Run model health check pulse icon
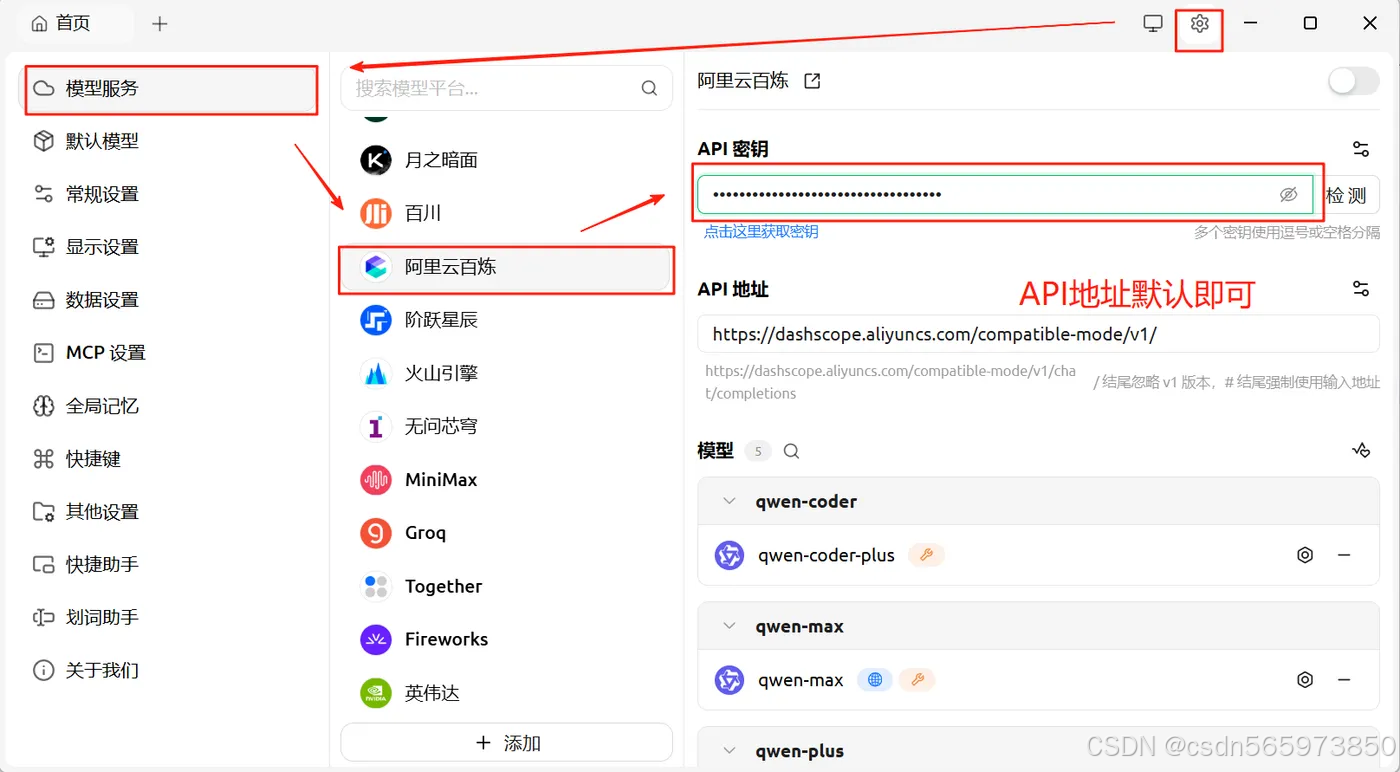Image resolution: width=1400 pixels, height=772 pixels. (x=1361, y=450)
